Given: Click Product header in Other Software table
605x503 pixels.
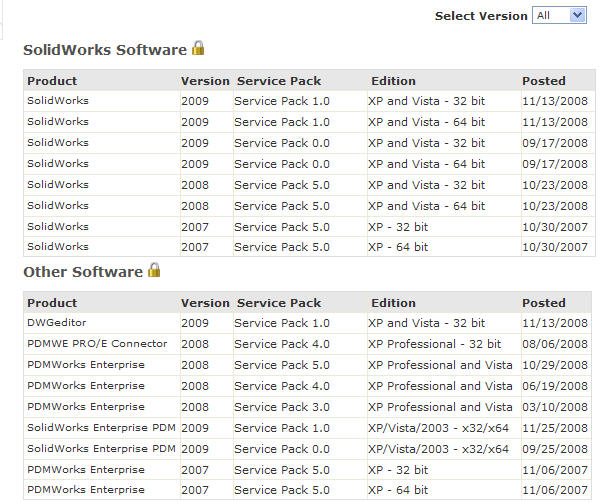Looking at the screenshot, I should click(x=52, y=303).
